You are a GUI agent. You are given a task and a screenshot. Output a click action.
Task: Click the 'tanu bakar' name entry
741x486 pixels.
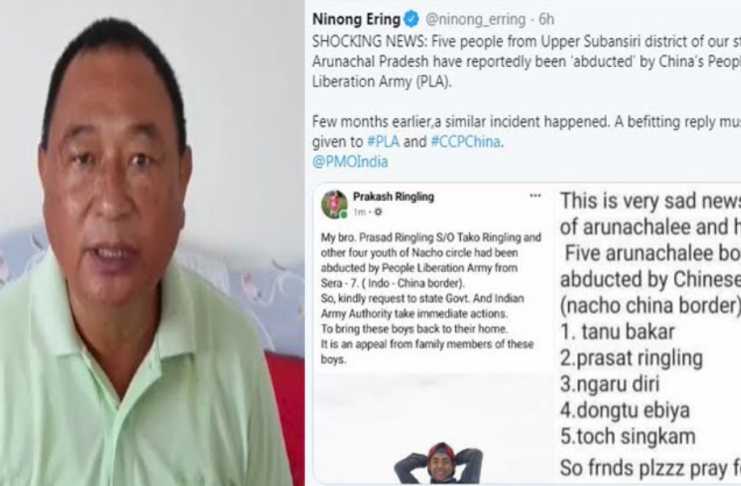click(617, 331)
